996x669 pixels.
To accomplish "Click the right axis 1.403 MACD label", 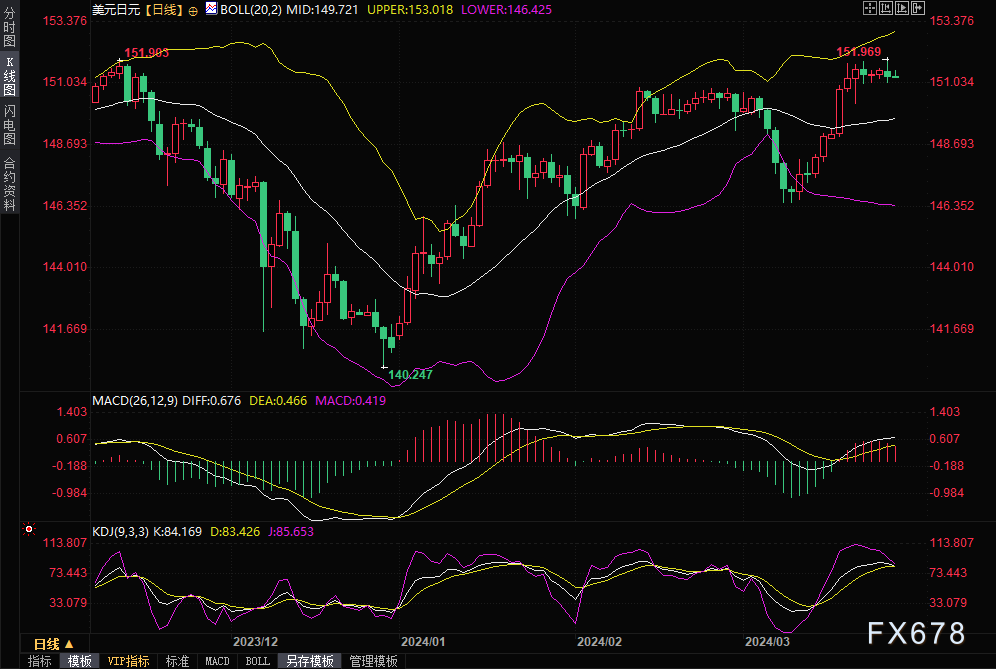I will 945,412.
